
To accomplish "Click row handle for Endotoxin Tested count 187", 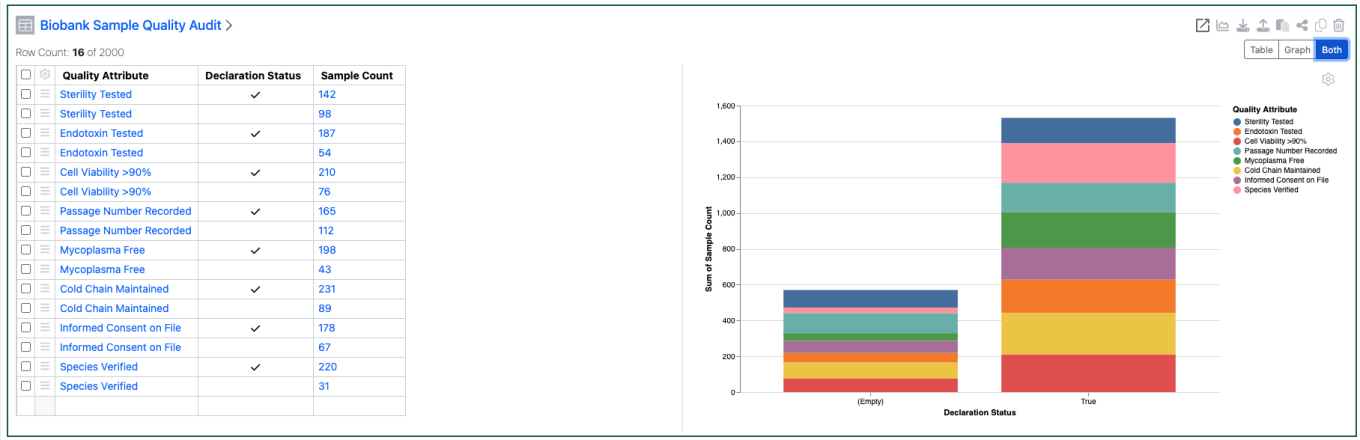I will [45, 133].
